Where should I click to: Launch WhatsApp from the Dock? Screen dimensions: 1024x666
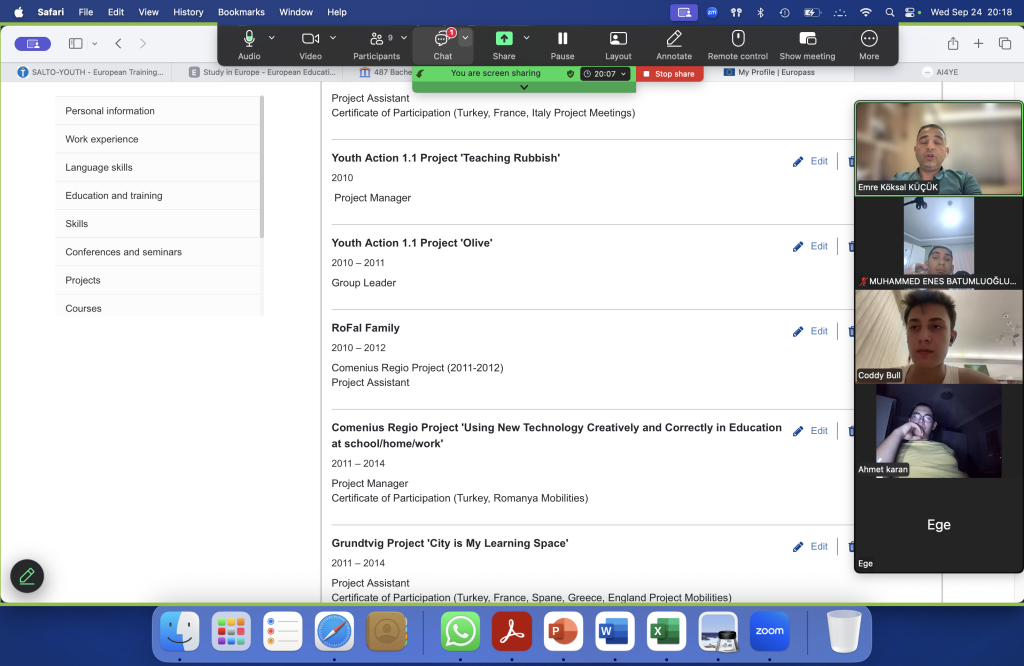tap(460, 632)
